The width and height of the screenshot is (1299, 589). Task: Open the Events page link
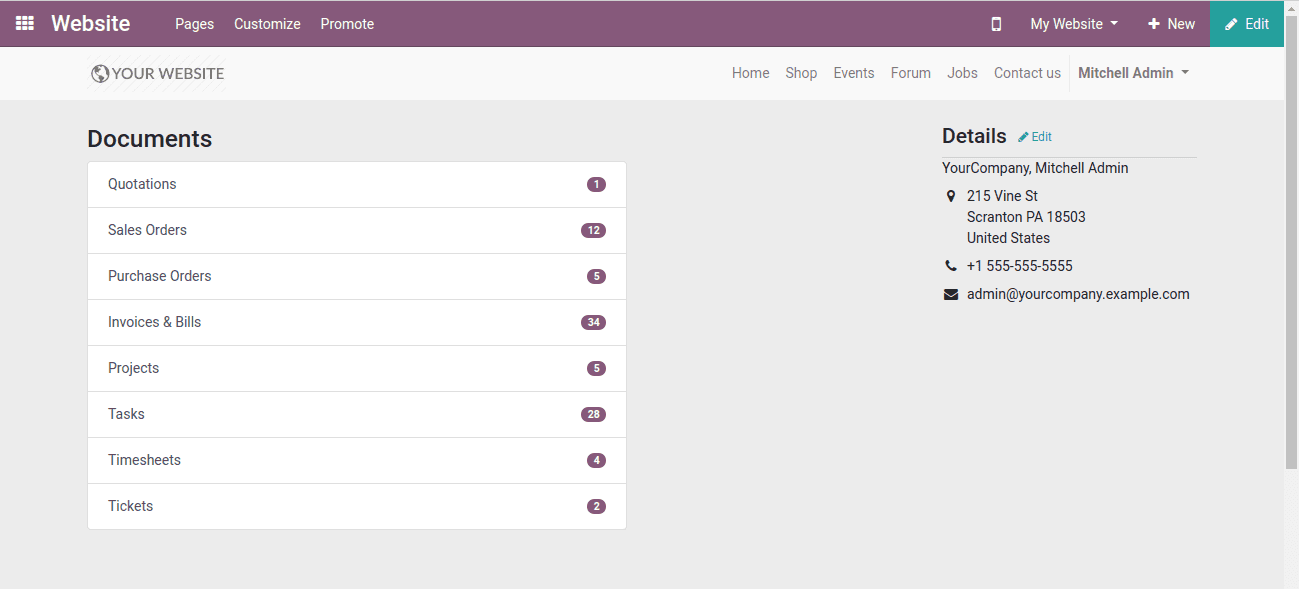point(854,73)
